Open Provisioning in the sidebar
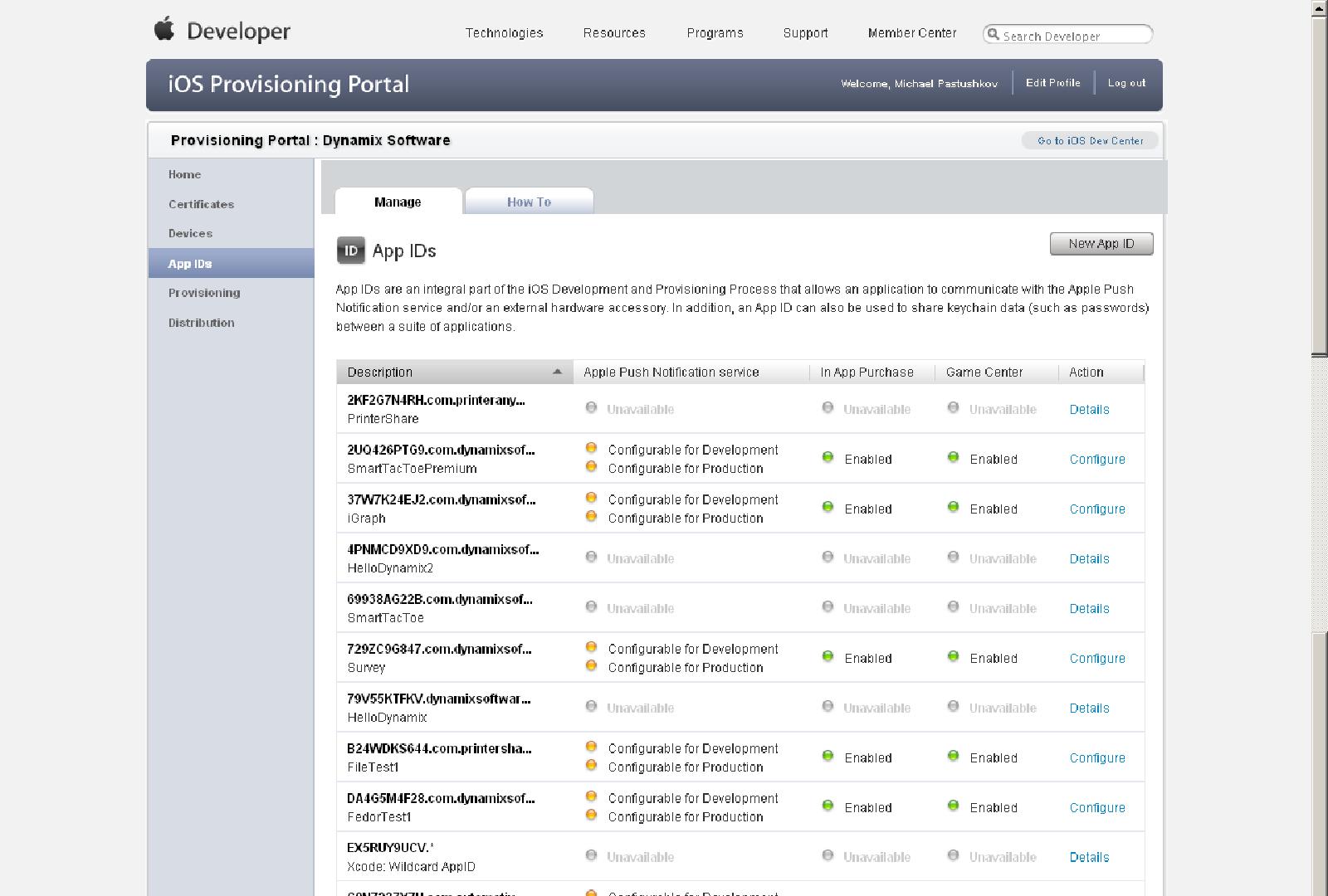The height and width of the screenshot is (896, 1328). (x=204, y=293)
